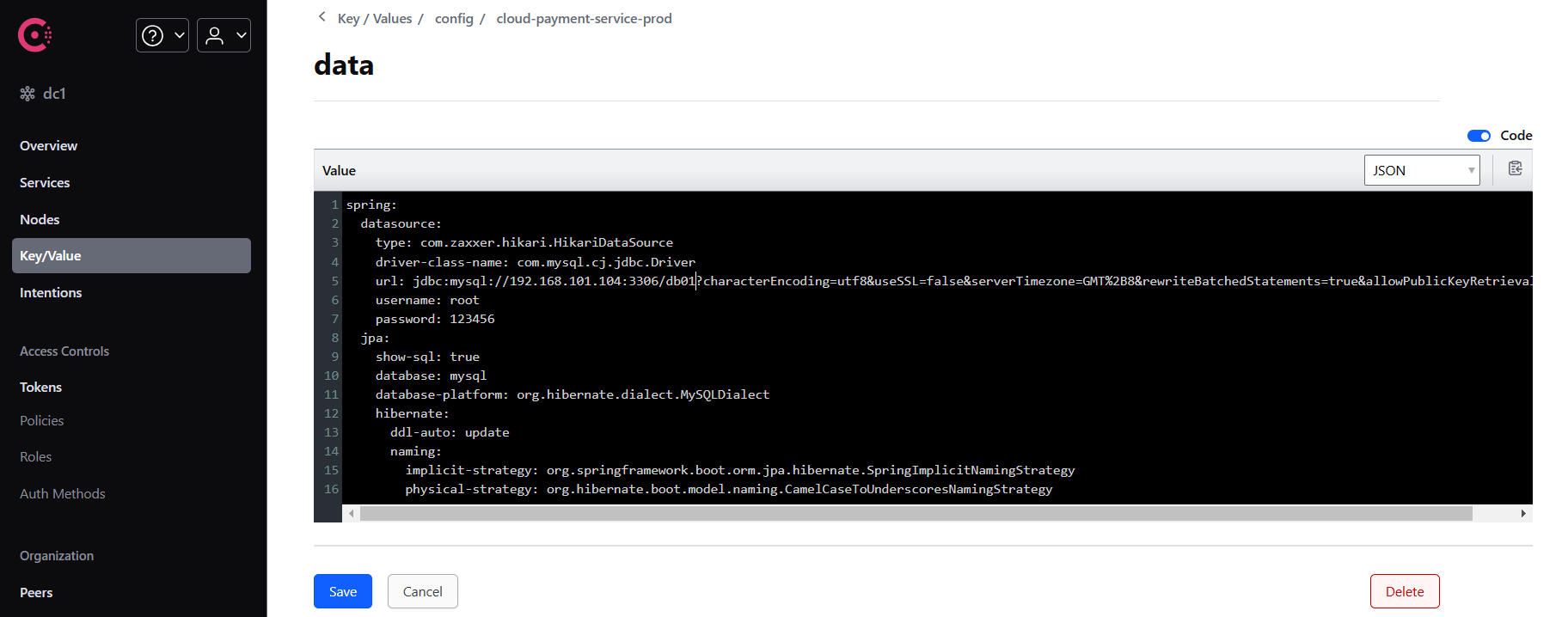Click the back chevron in breadcrumb
1568x617 pixels.
322,17
